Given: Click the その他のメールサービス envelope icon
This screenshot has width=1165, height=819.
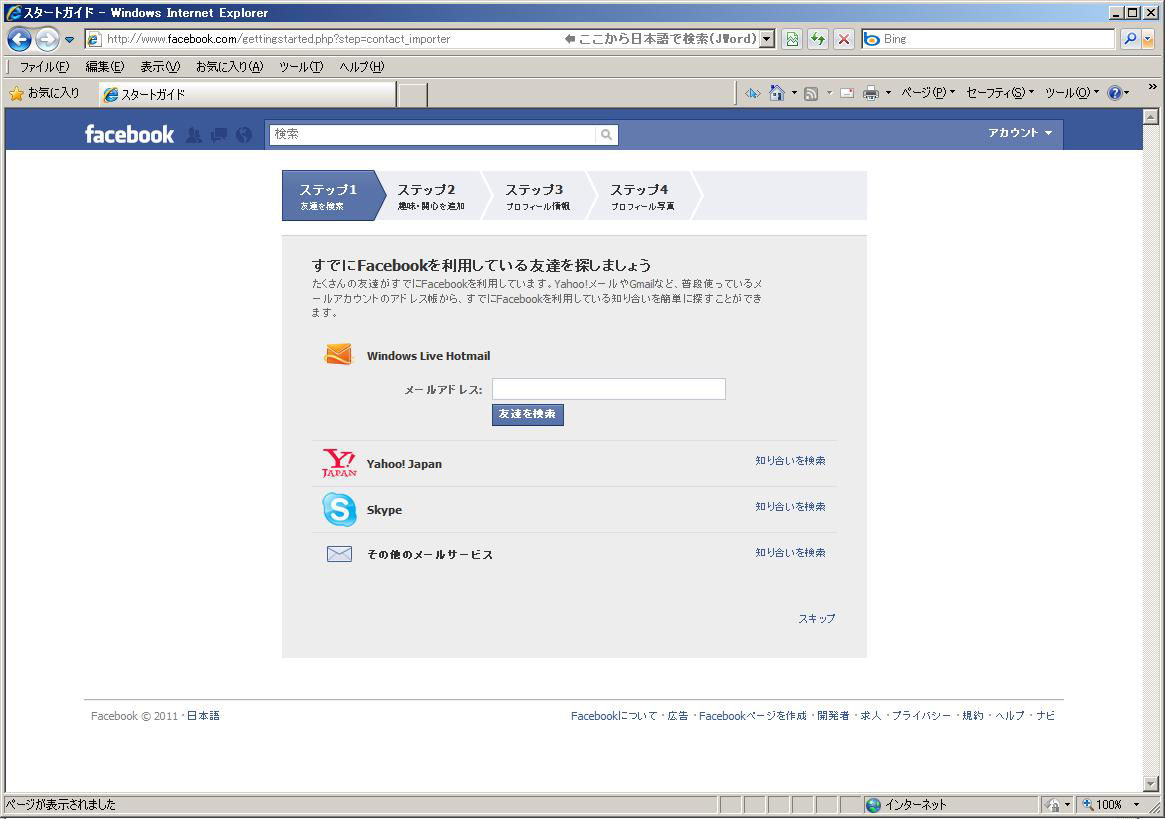Looking at the screenshot, I should (340, 554).
